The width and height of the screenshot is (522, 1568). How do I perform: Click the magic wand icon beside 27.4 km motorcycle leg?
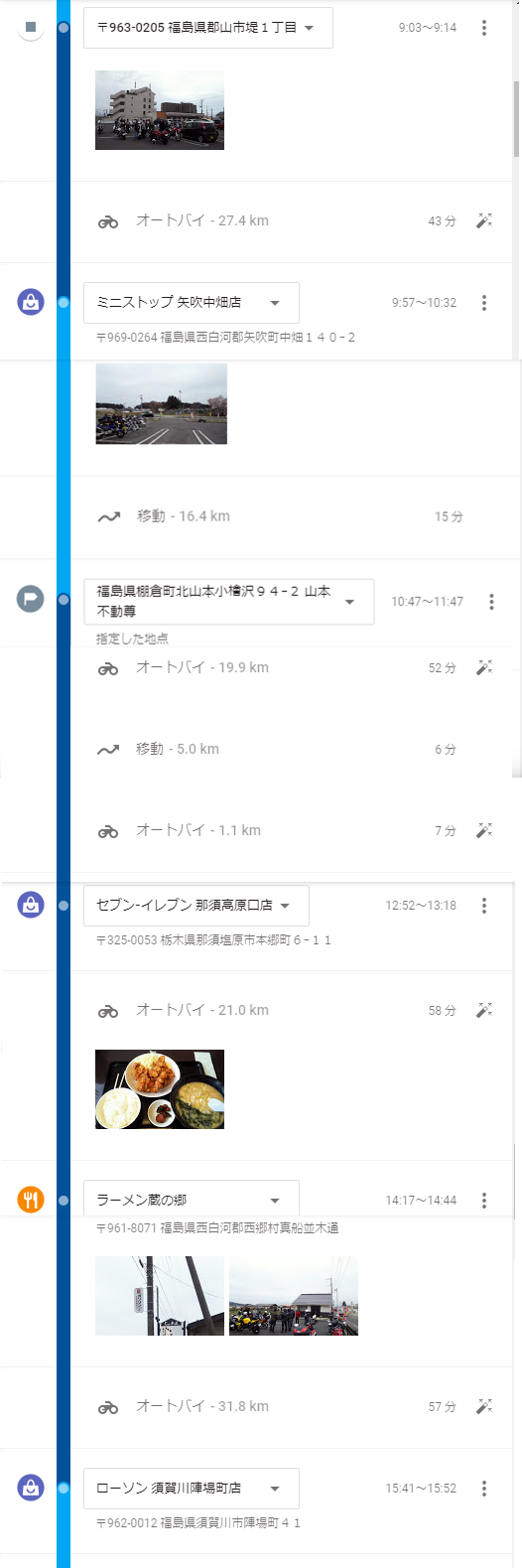(484, 220)
